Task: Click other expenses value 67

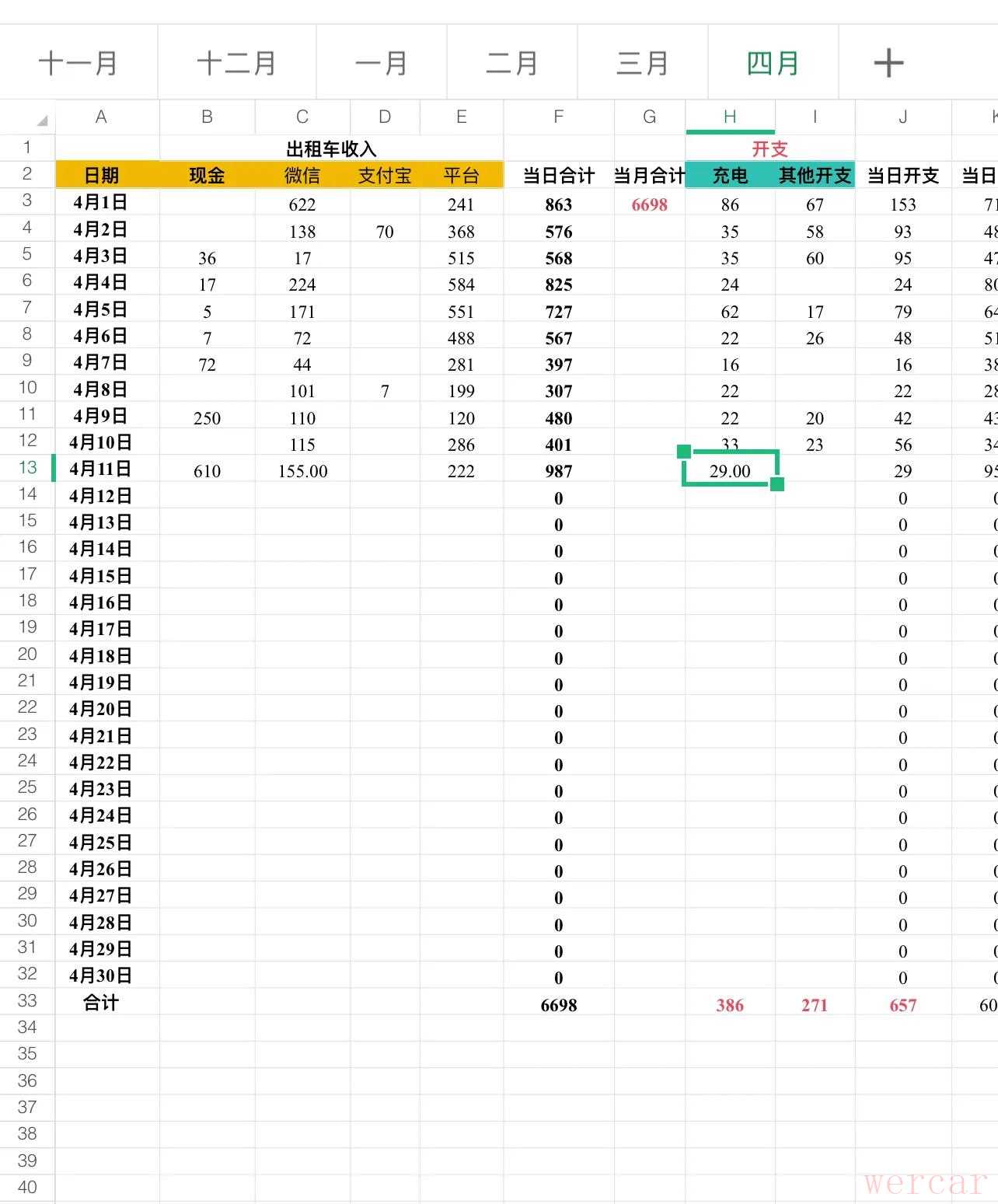Action: click(x=815, y=204)
